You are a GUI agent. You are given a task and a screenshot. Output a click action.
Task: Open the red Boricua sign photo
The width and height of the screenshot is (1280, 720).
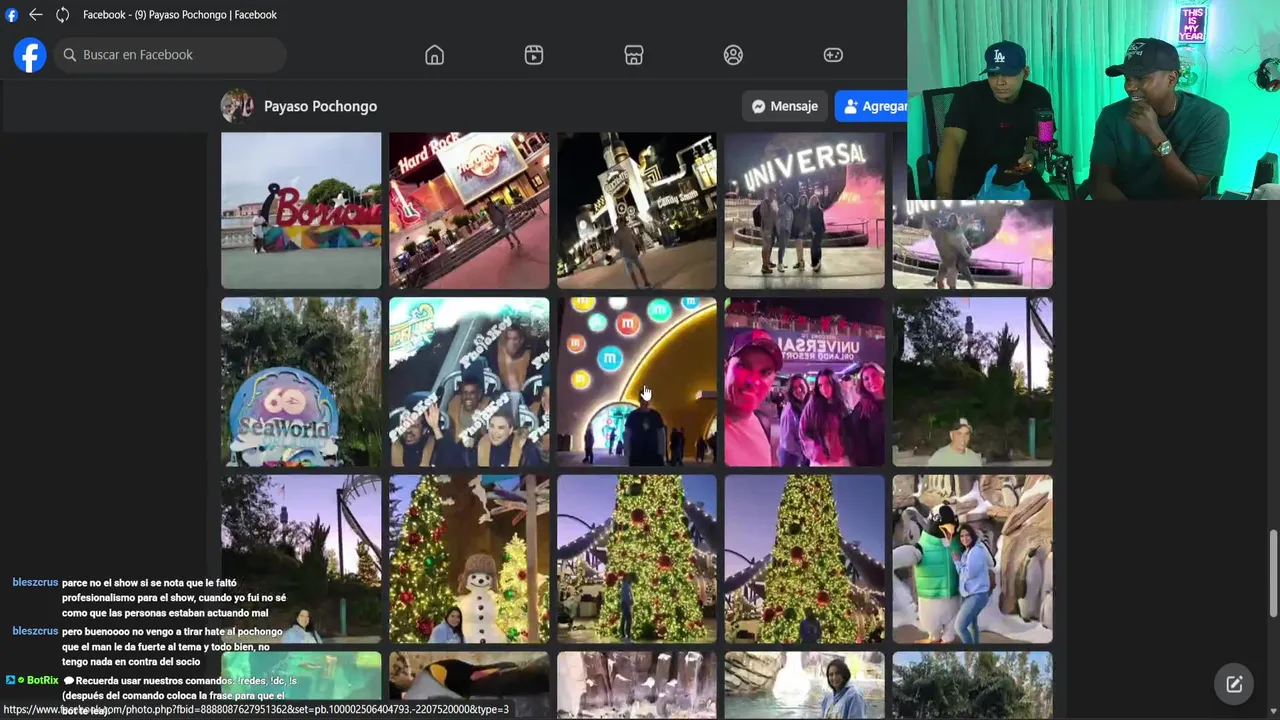pos(301,210)
